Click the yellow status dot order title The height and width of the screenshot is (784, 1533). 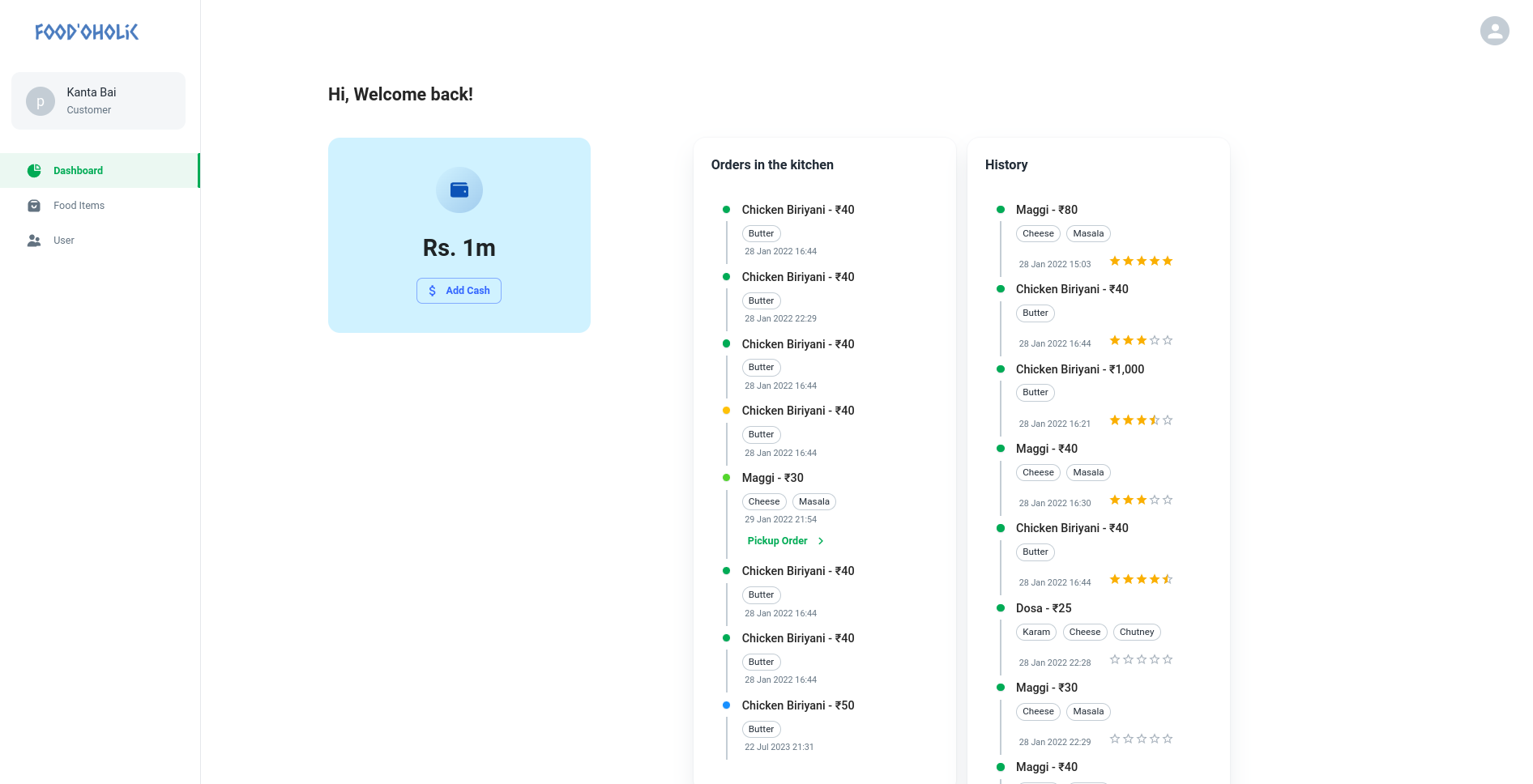coord(798,411)
